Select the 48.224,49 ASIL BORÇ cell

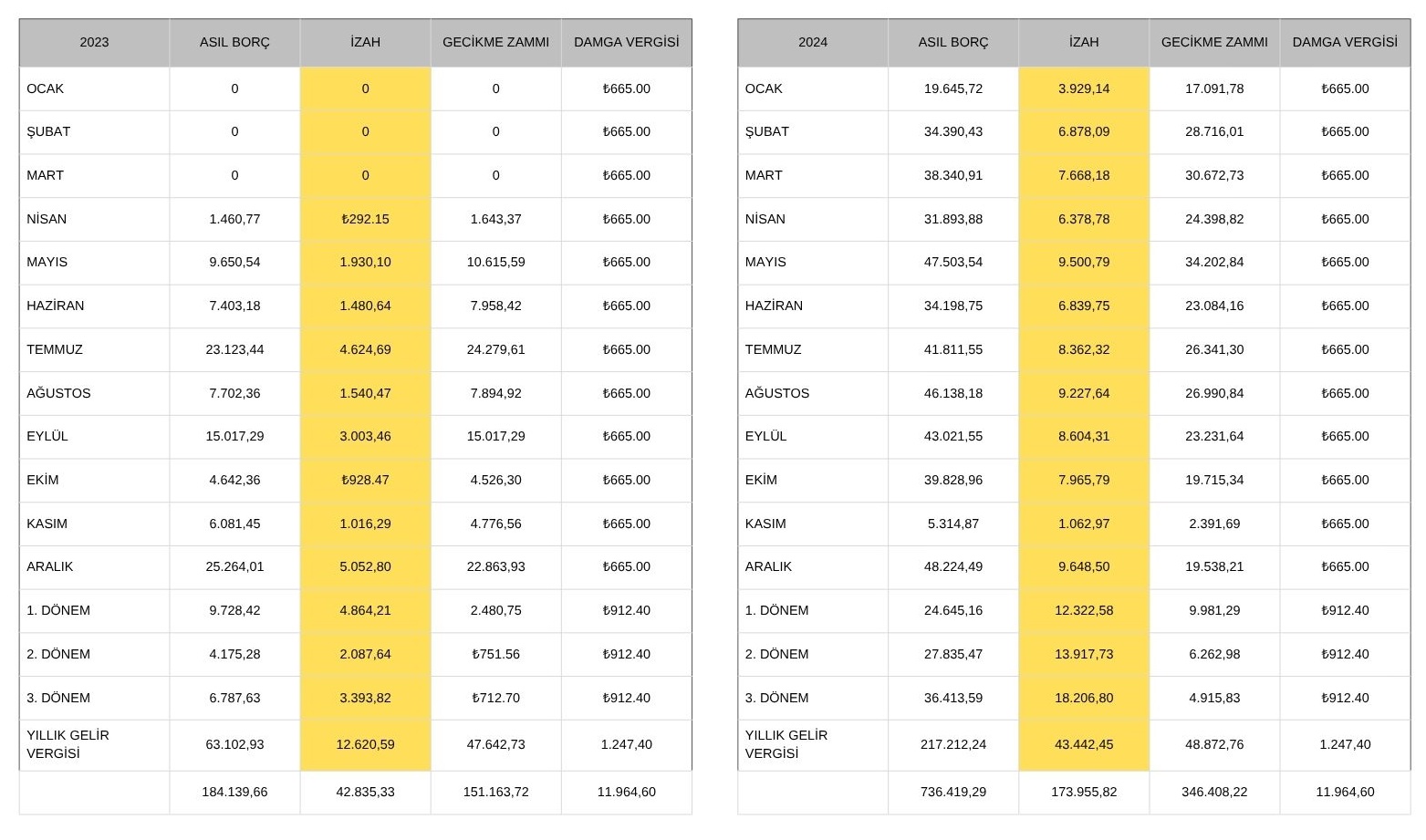click(x=952, y=566)
